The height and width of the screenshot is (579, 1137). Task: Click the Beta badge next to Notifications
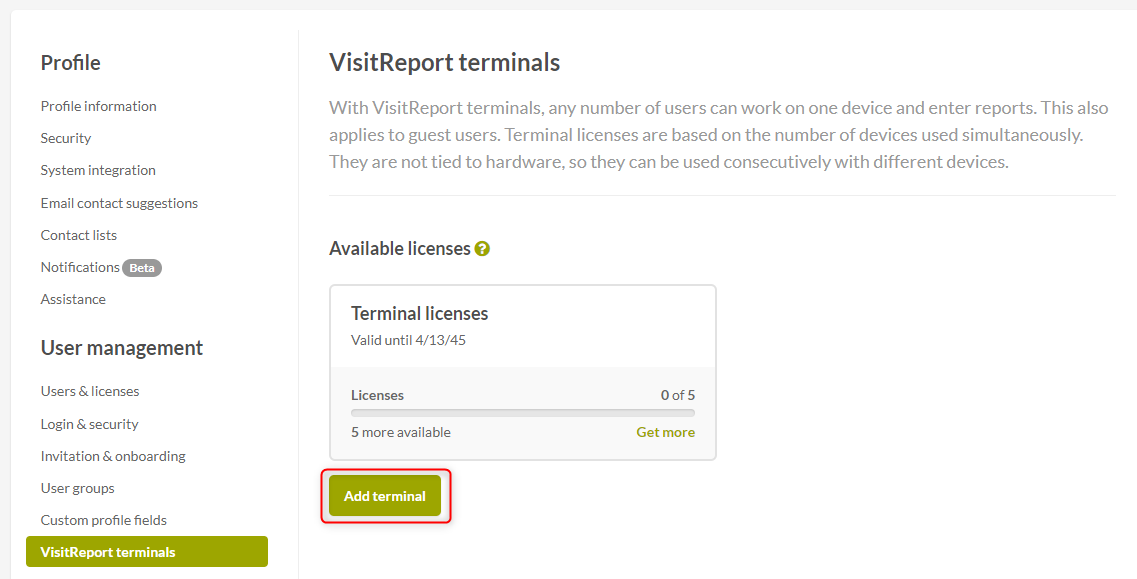click(x=141, y=267)
